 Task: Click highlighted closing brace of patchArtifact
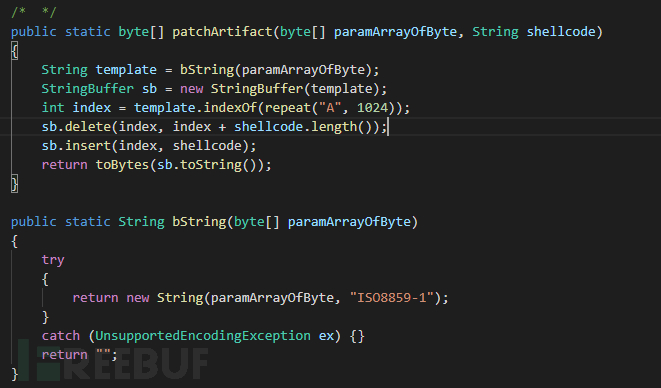tap(14, 184)
